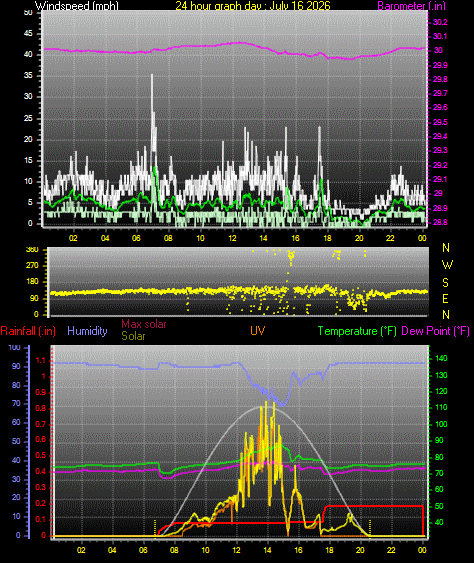Click the 12 hour tick below wind graph

point(232,238)
